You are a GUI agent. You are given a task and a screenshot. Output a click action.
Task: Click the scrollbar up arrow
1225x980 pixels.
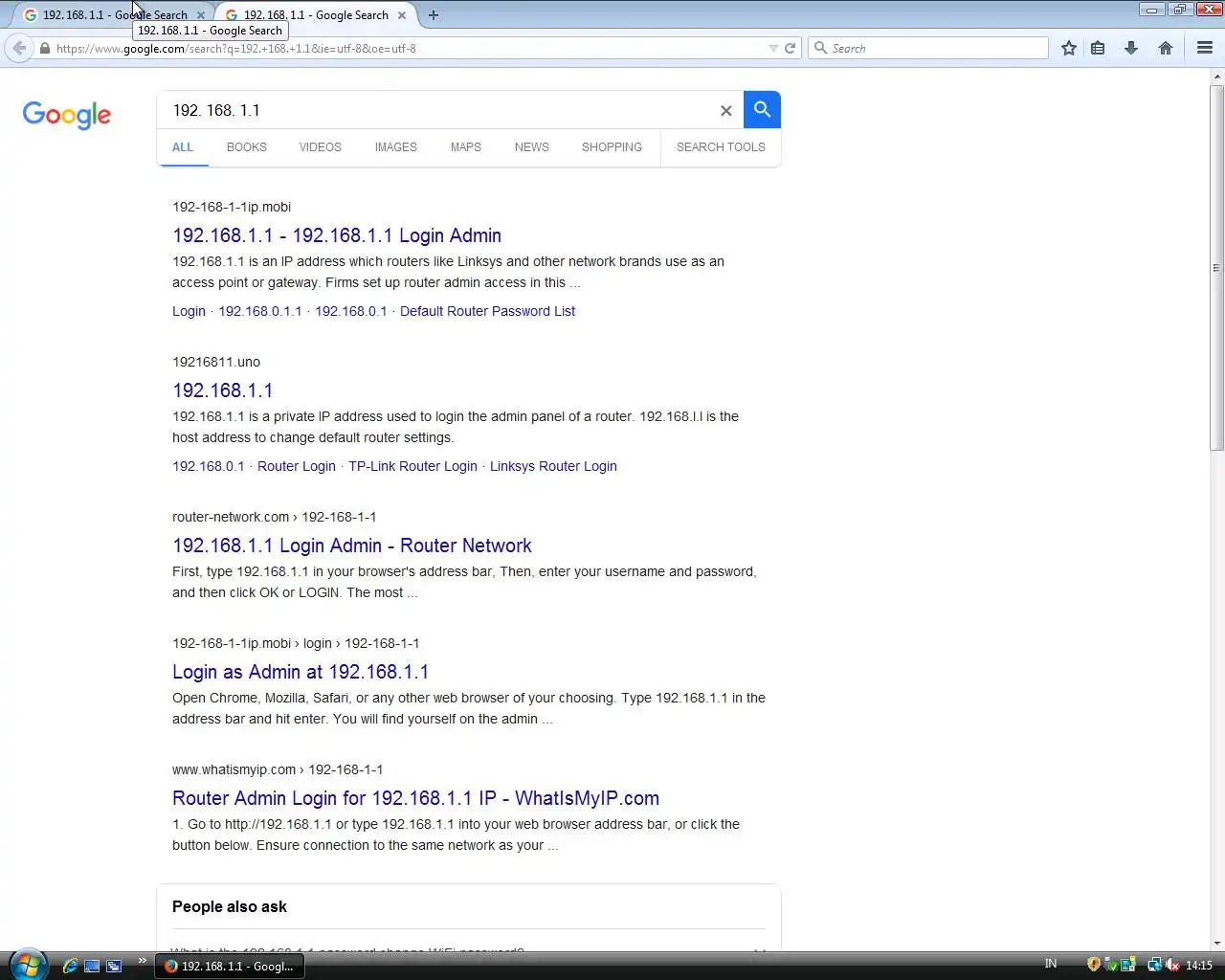tap(1216, 77)
